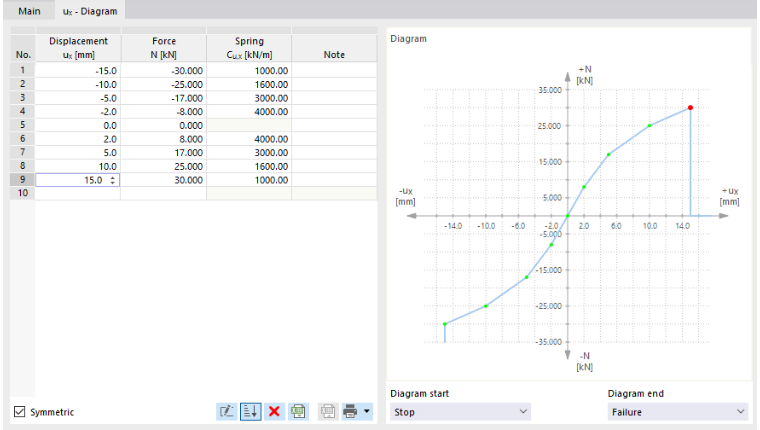Click the Force N [kN] column header

[x=164, y=48]
